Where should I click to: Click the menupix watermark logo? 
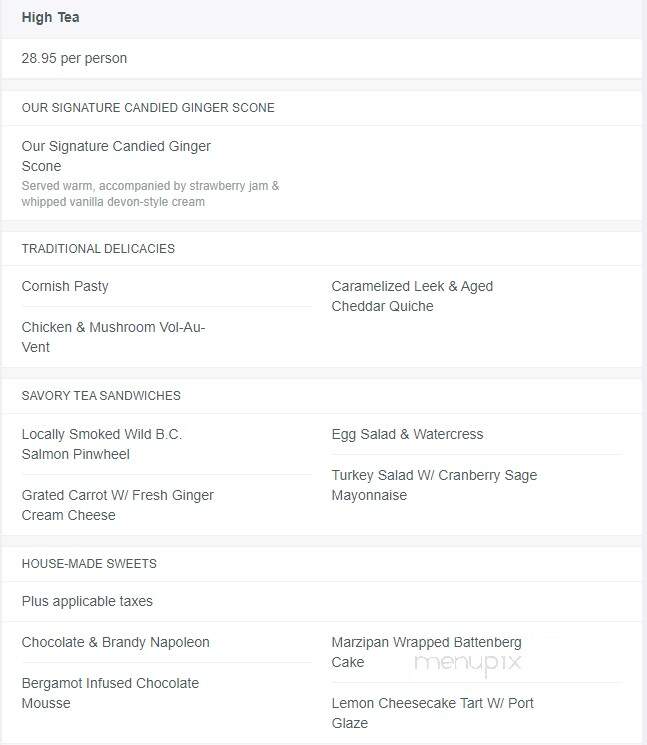coord(468,664)
